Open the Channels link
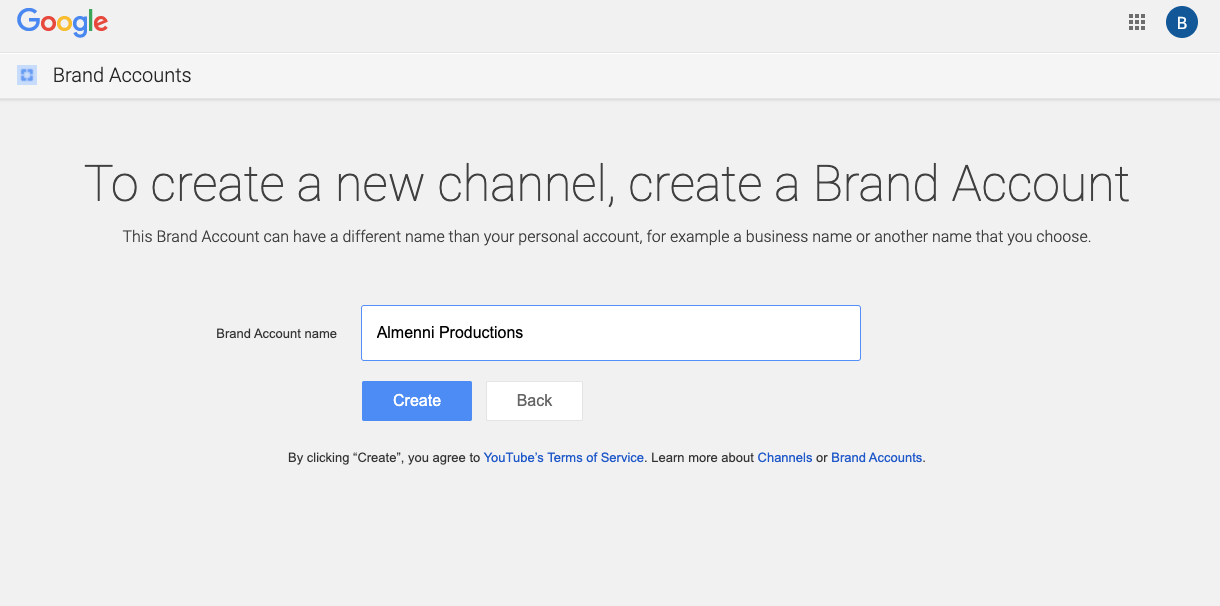The image size is (1220, 606). pyautogui.click(x=785, y=457)
